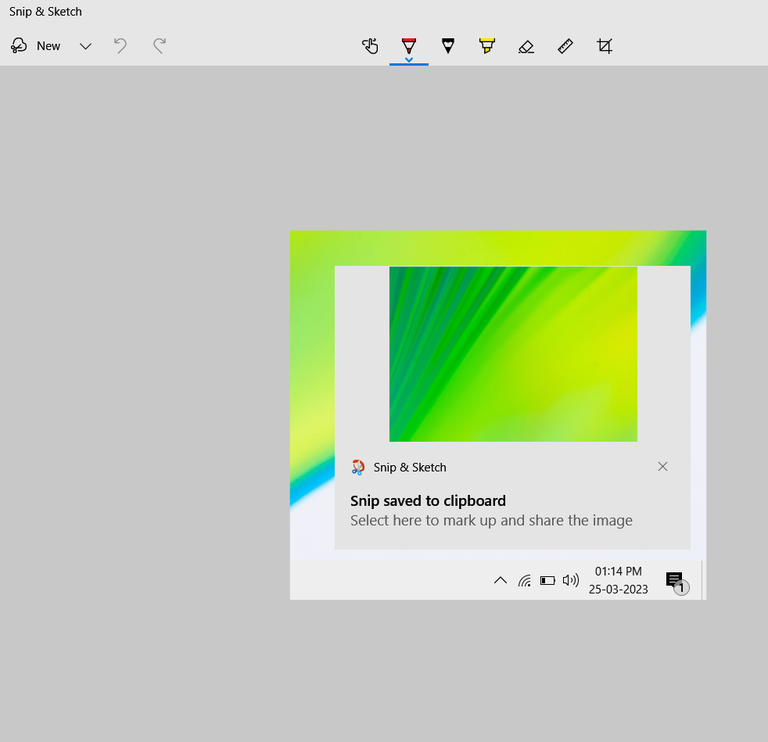Click the New snip button
Image resolution: width=768 pixels, height=742 pixels.
point(36,46)
